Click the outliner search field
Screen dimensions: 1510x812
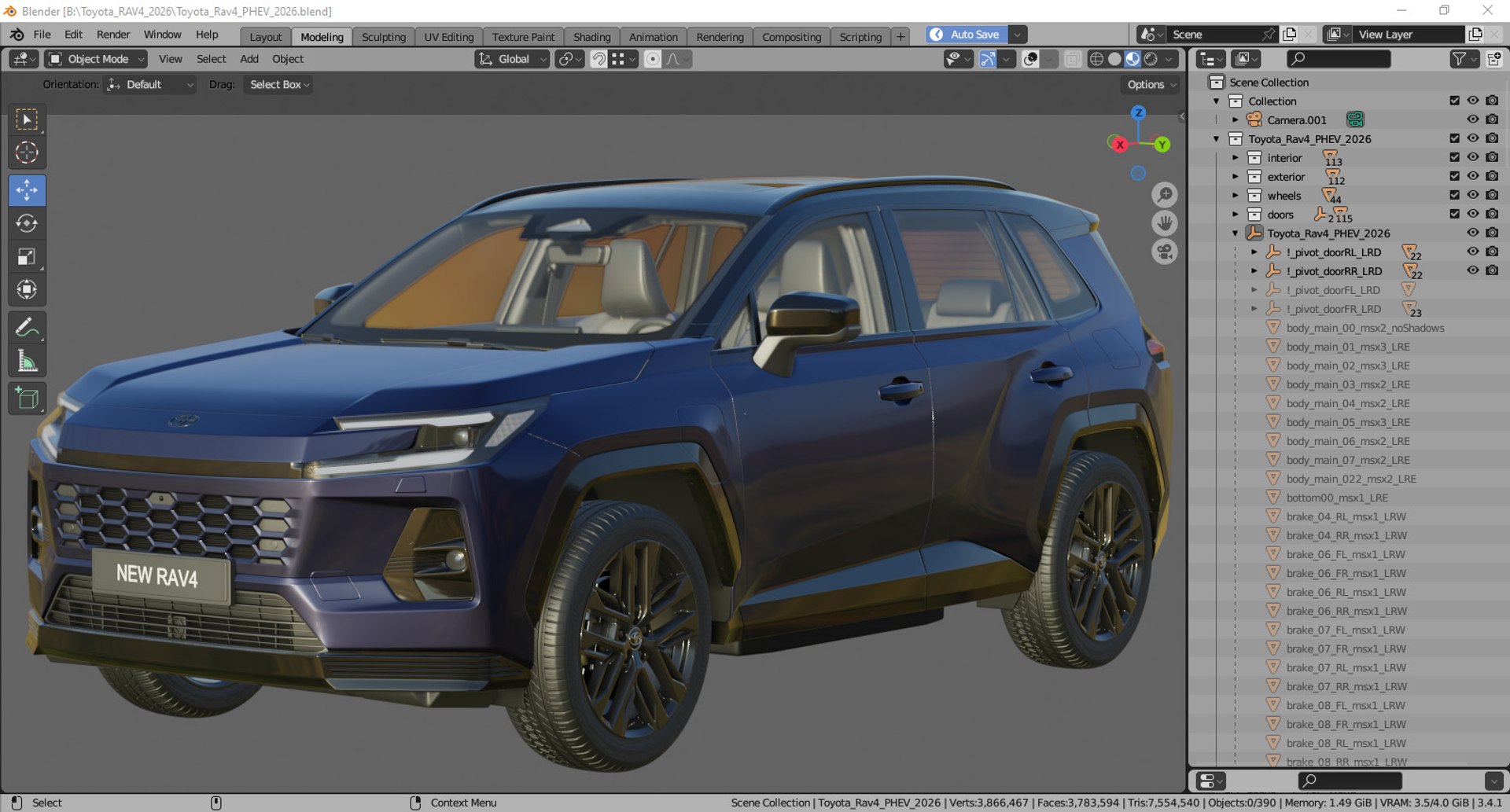click(x=1339, y=59)
